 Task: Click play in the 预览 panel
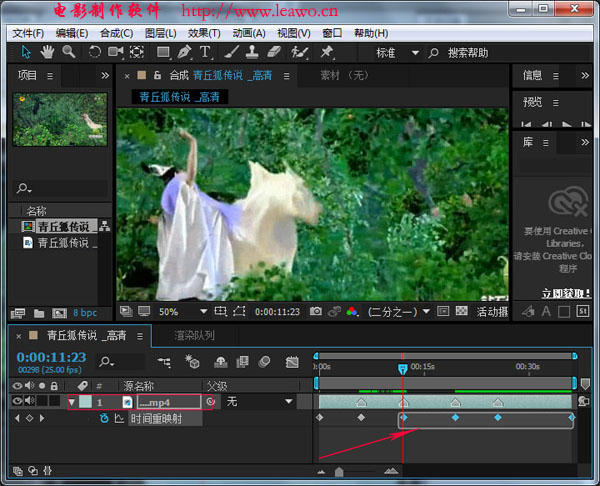tap(567, 124)
